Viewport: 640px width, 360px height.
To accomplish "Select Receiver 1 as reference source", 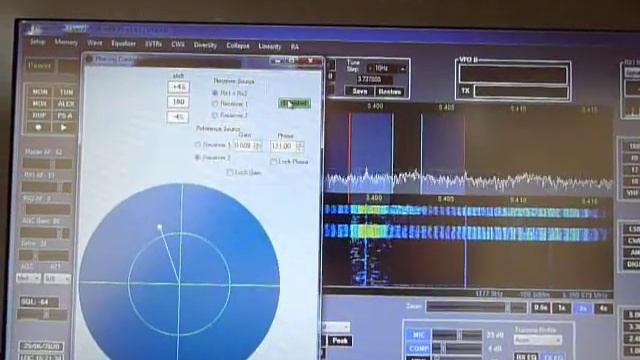I will [213, 145].
